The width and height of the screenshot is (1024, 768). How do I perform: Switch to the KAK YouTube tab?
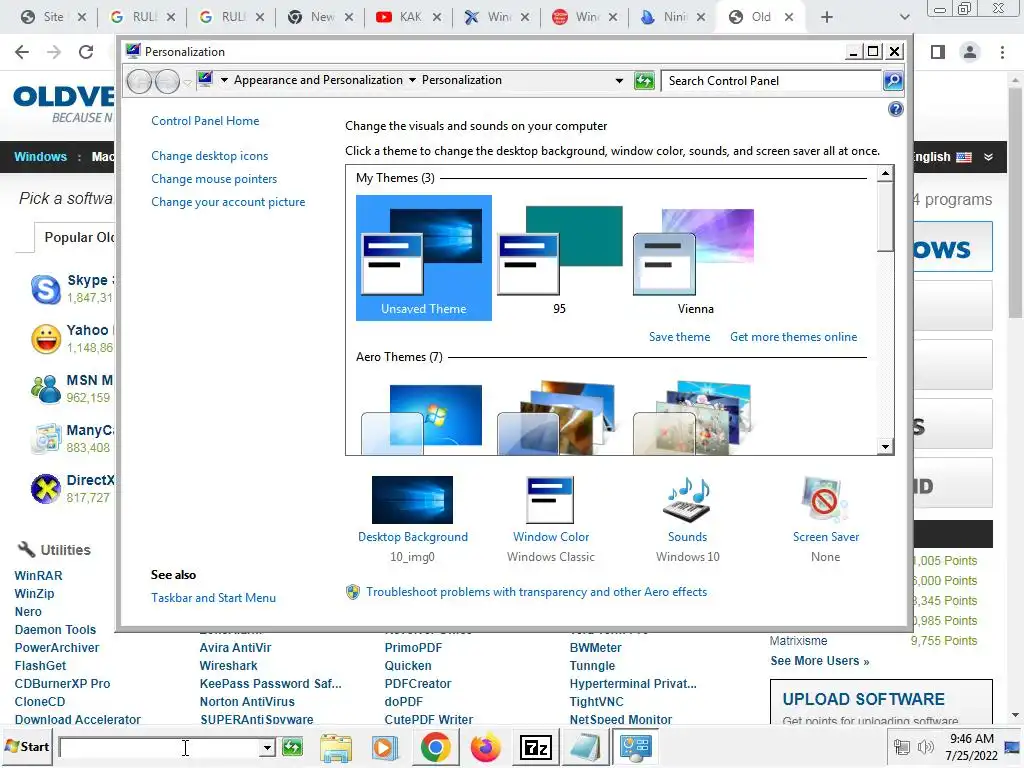[409, 17]
